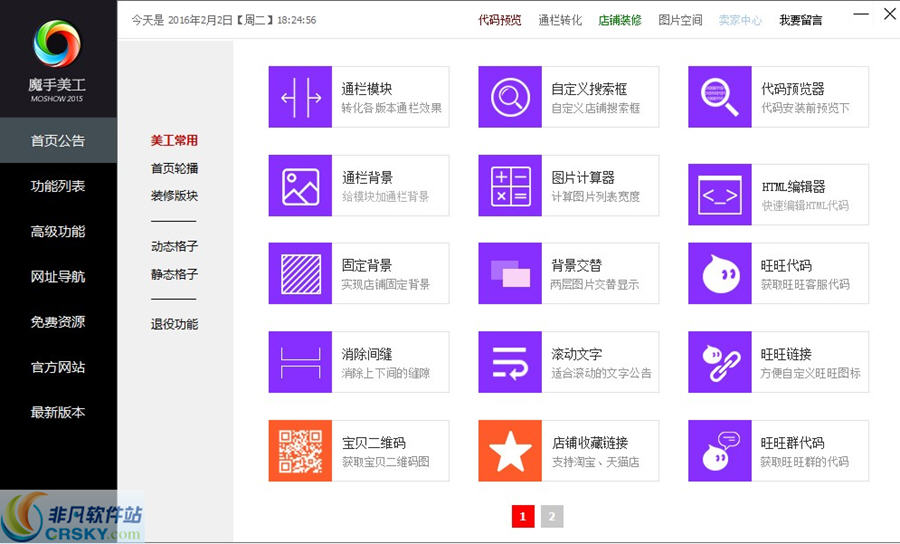Open 功能列表 in the sidebar
Screen dimensions: 900x544
(x=58, y=186)
